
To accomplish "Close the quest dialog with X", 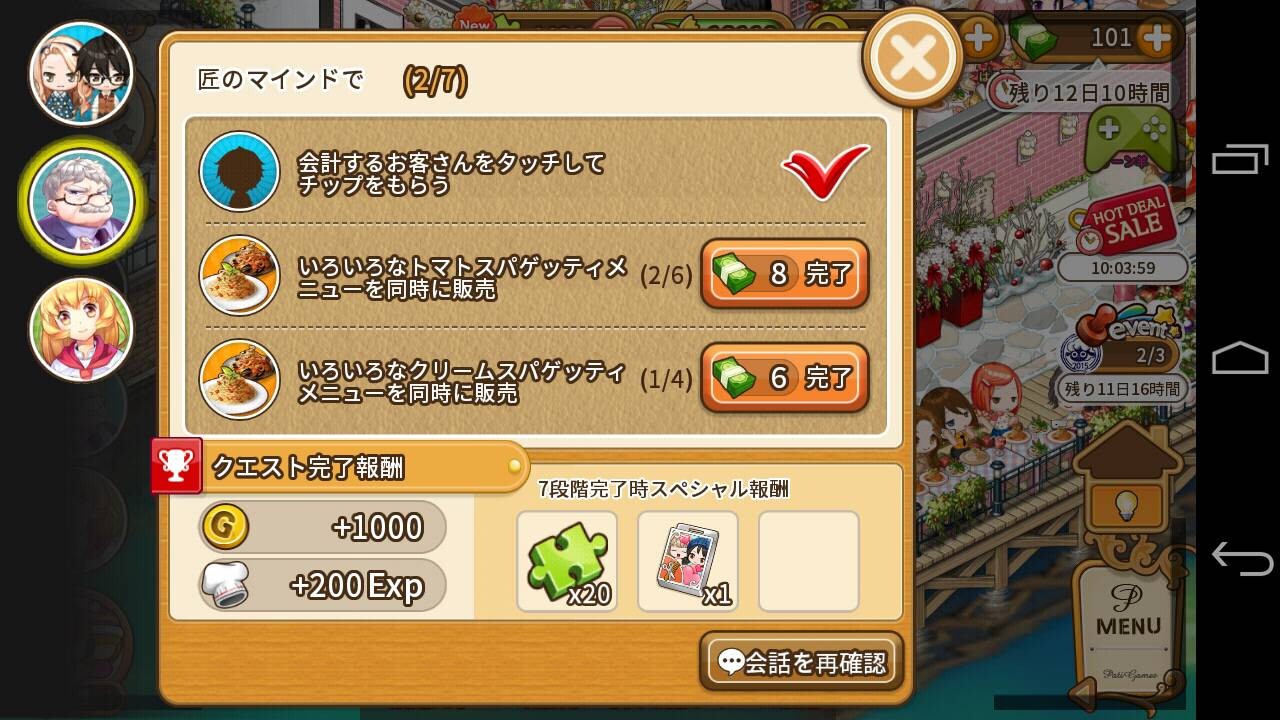I will click(913, 58).
